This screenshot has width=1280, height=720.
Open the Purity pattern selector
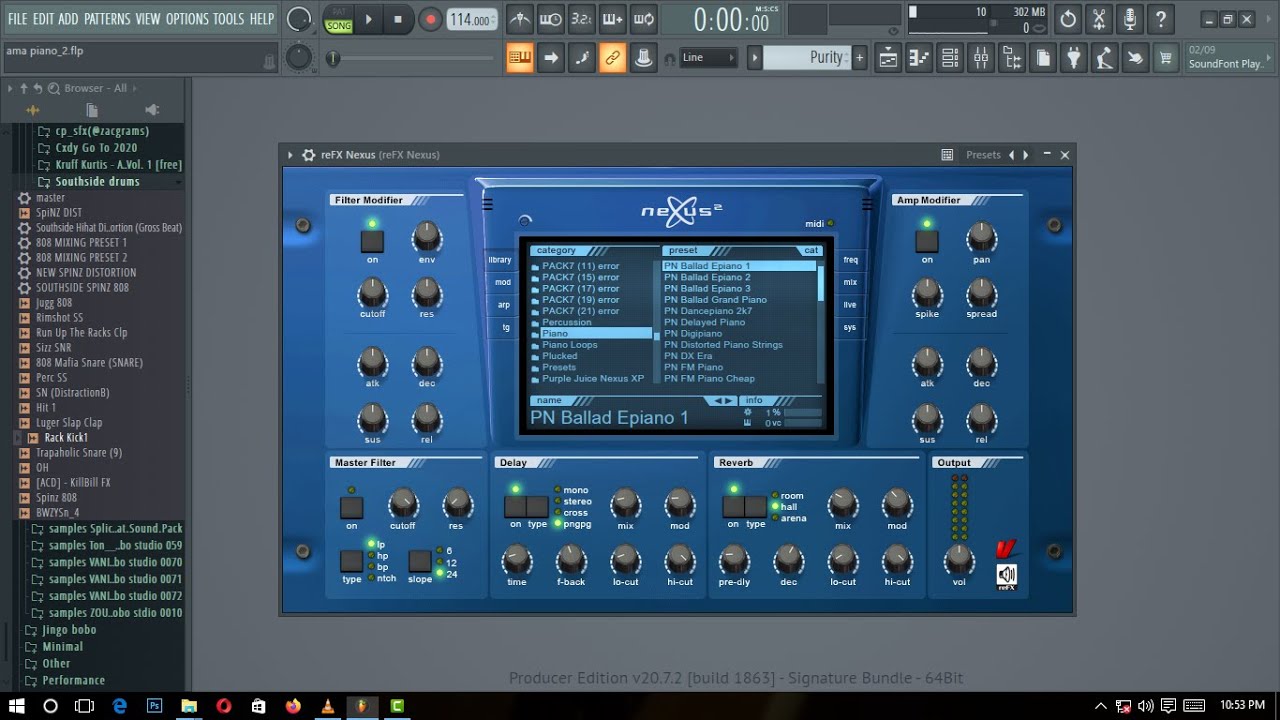click(x=807, y=58)
